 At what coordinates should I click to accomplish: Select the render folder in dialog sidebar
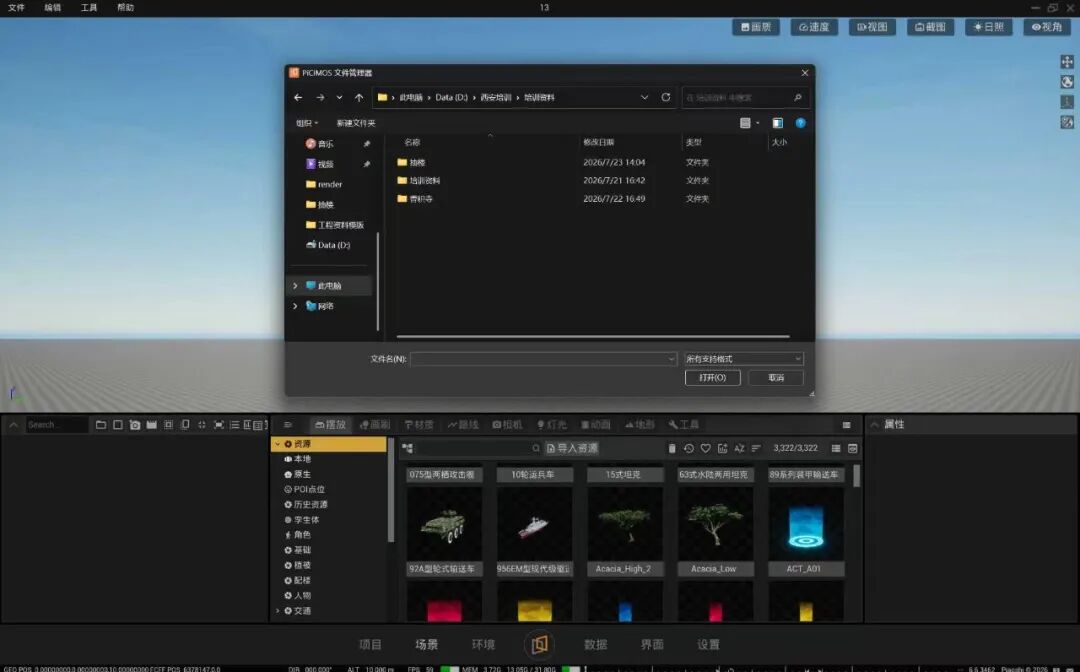pyautogui.click(x=331, y=185)
